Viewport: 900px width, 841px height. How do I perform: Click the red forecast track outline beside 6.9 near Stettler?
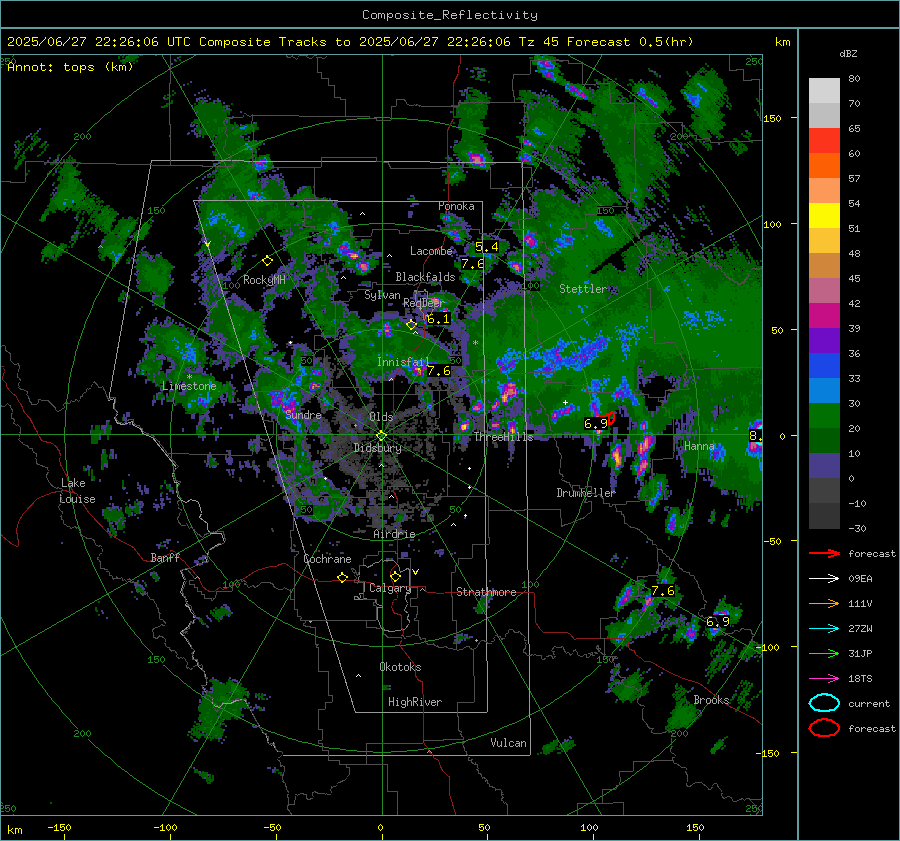pos(610,417)
